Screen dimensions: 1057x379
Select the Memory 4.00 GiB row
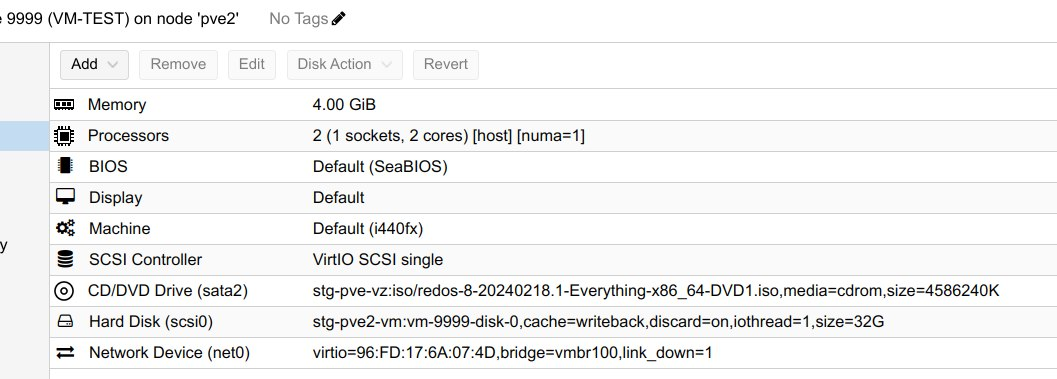pyautogui.click(x=553, y=105)
